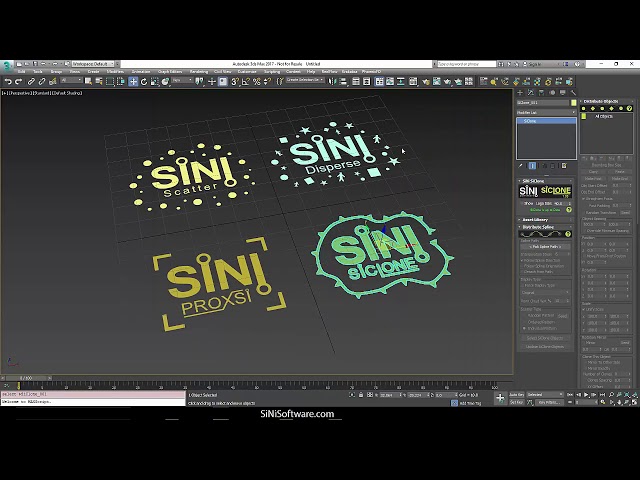Toggle Detach from Path checkbox
The height and width of the screenshot is (480, 640).
pyautogui.click(x=522, y=271)
